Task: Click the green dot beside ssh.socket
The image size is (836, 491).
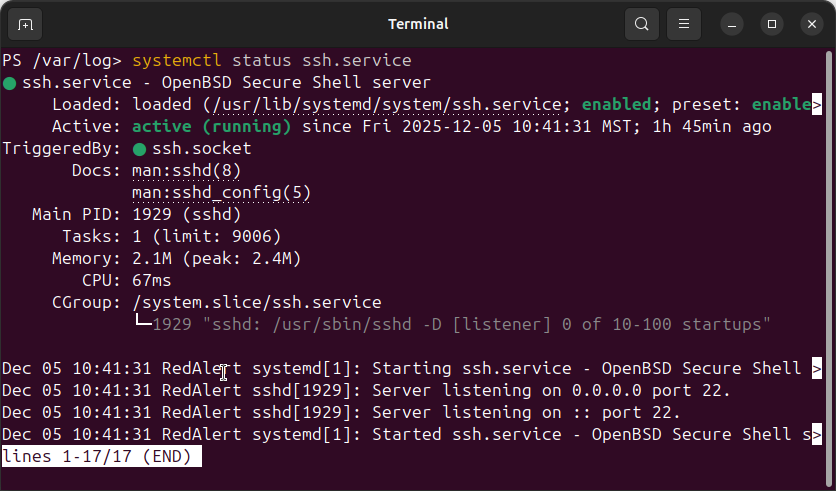Action: pos(139,149)
